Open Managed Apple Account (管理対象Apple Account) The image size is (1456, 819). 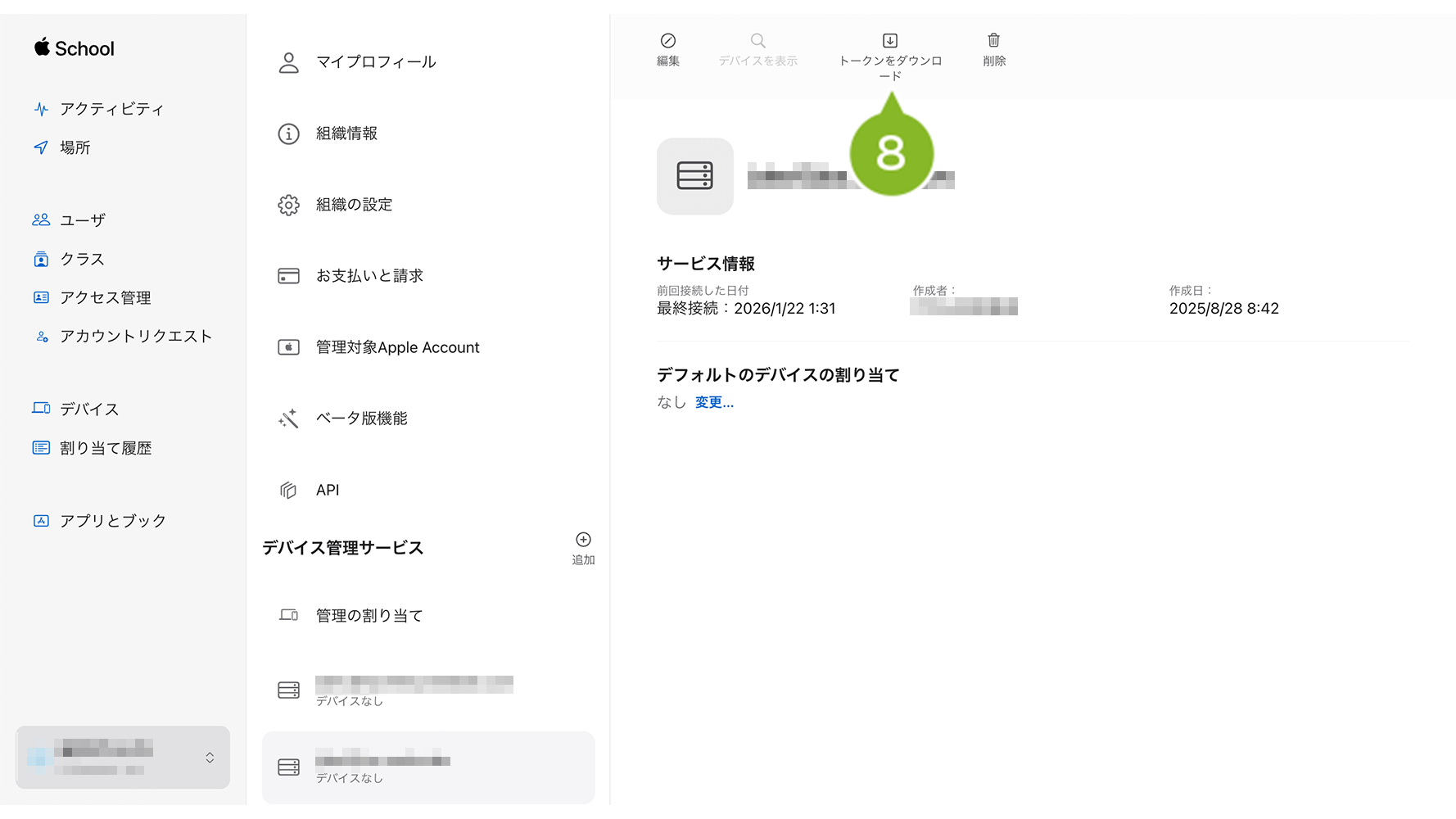tap(397, 347)
